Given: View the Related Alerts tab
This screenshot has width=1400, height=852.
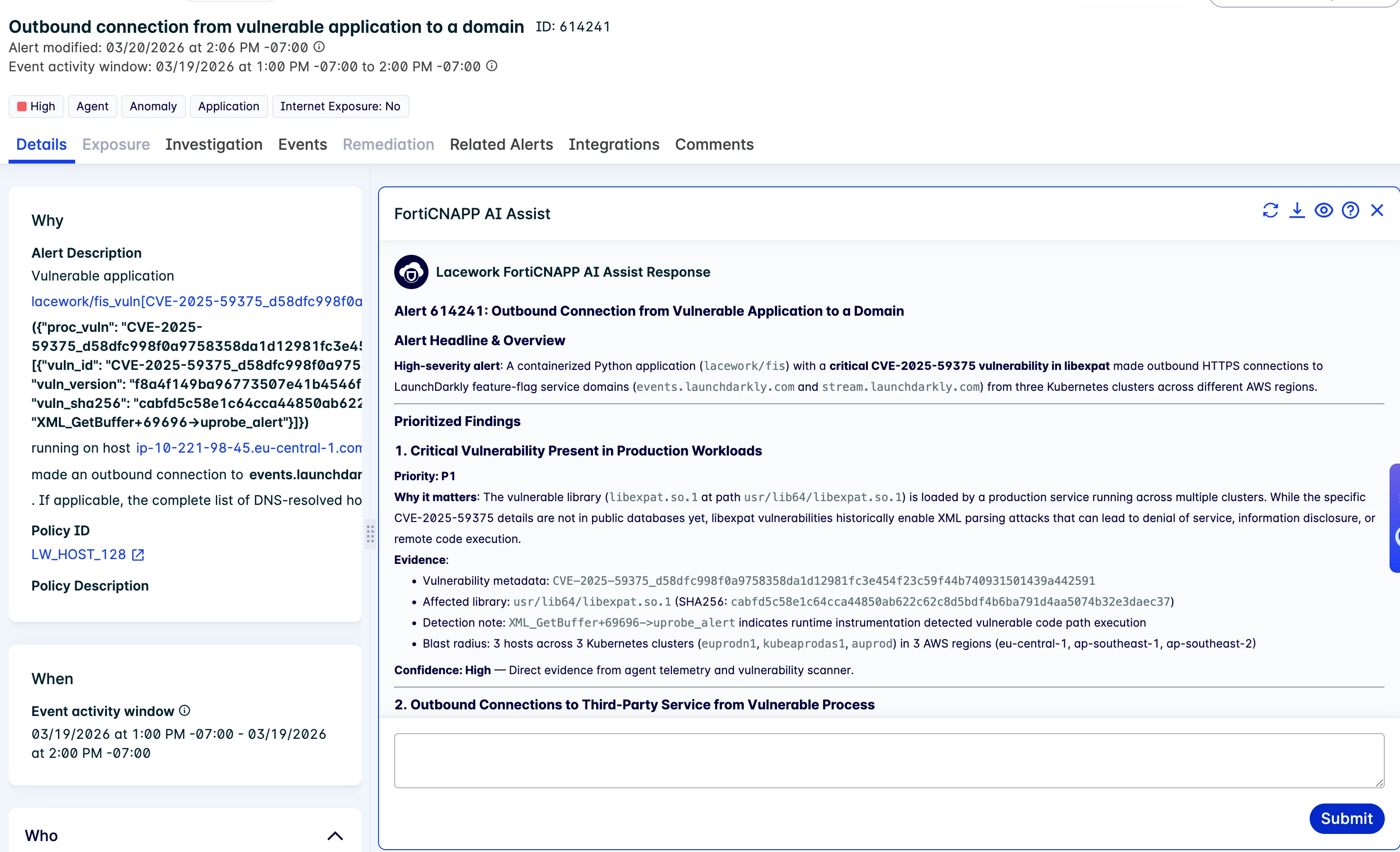Looking at the screenshot, I should [x=501, y=144].
